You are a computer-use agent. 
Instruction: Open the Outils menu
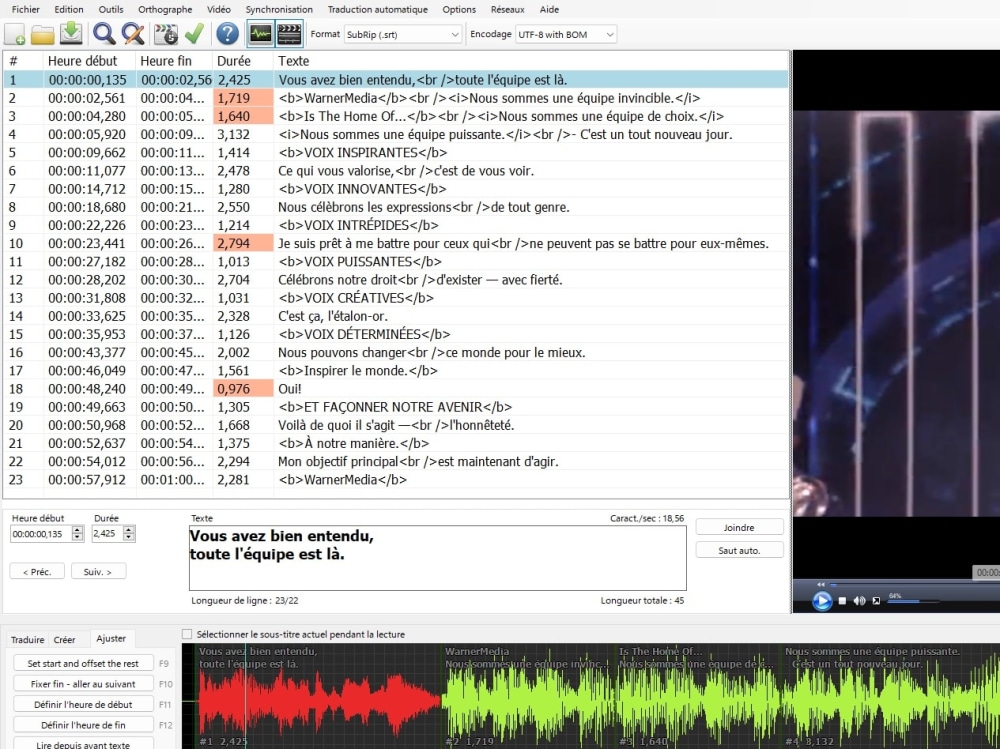(111, 10)
